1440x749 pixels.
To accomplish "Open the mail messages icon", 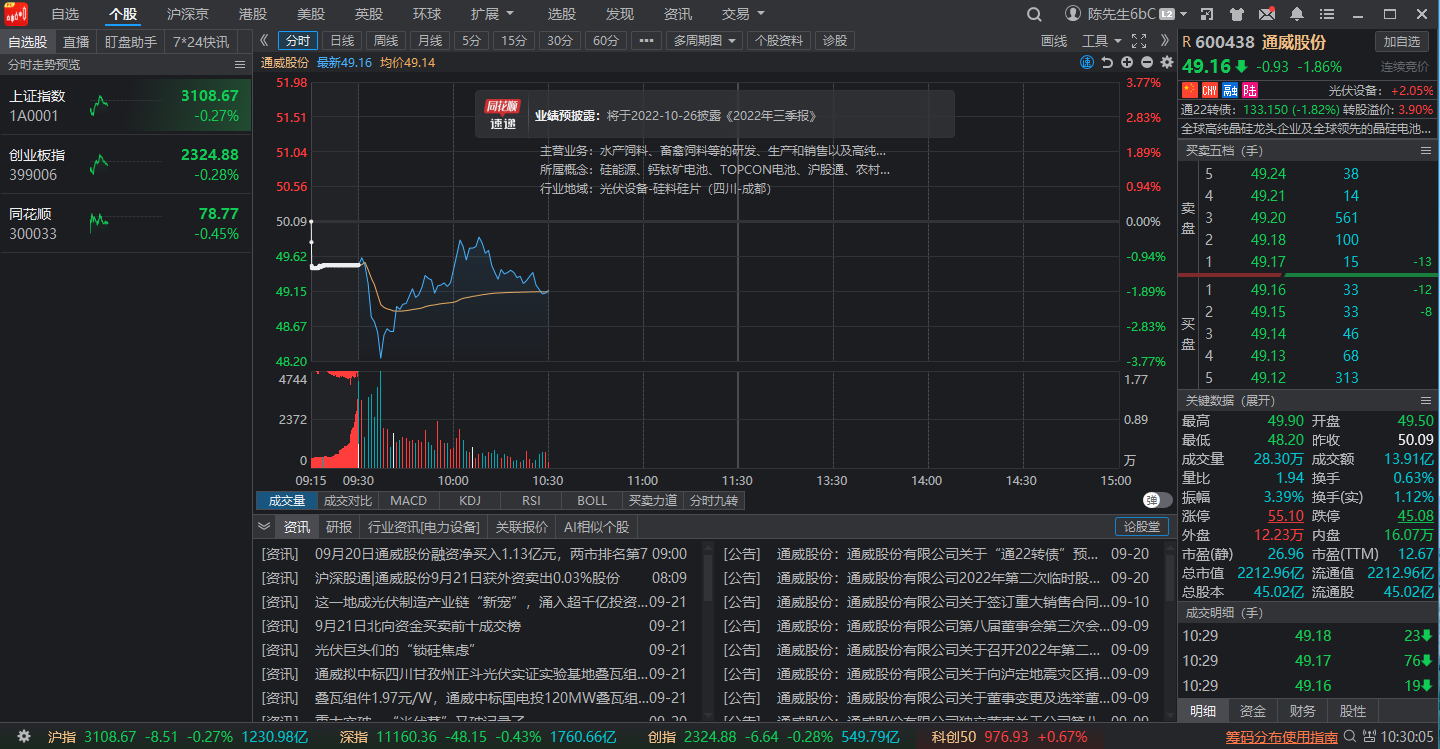I will coord(1267,14).
